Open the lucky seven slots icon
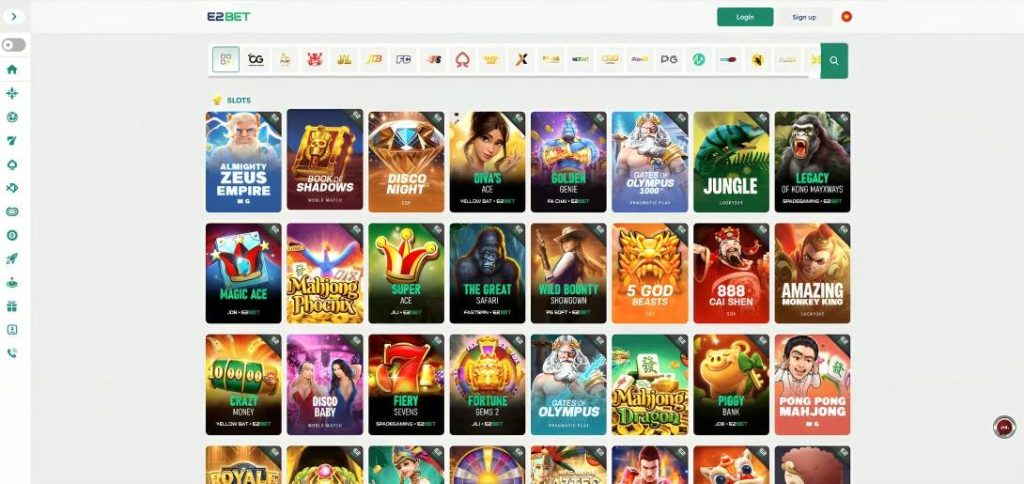Screen dimensions: 1024x484 point(12,140)
